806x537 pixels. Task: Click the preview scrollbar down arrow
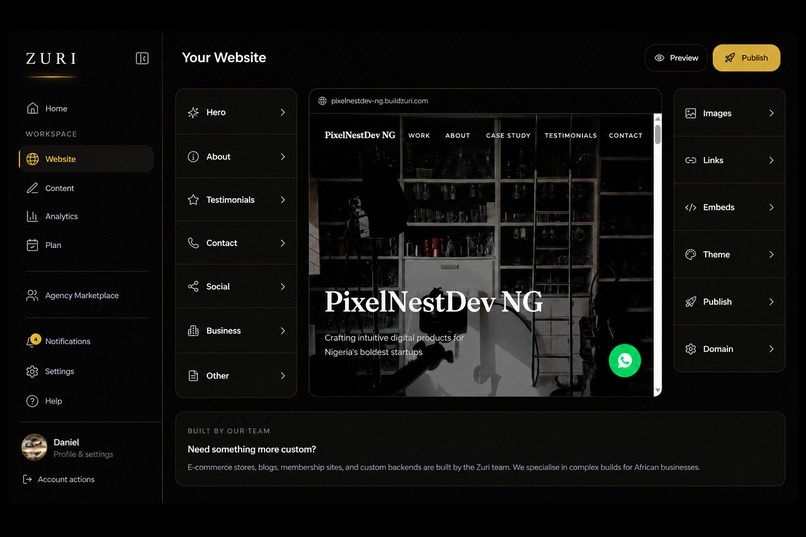click(657, 391)
